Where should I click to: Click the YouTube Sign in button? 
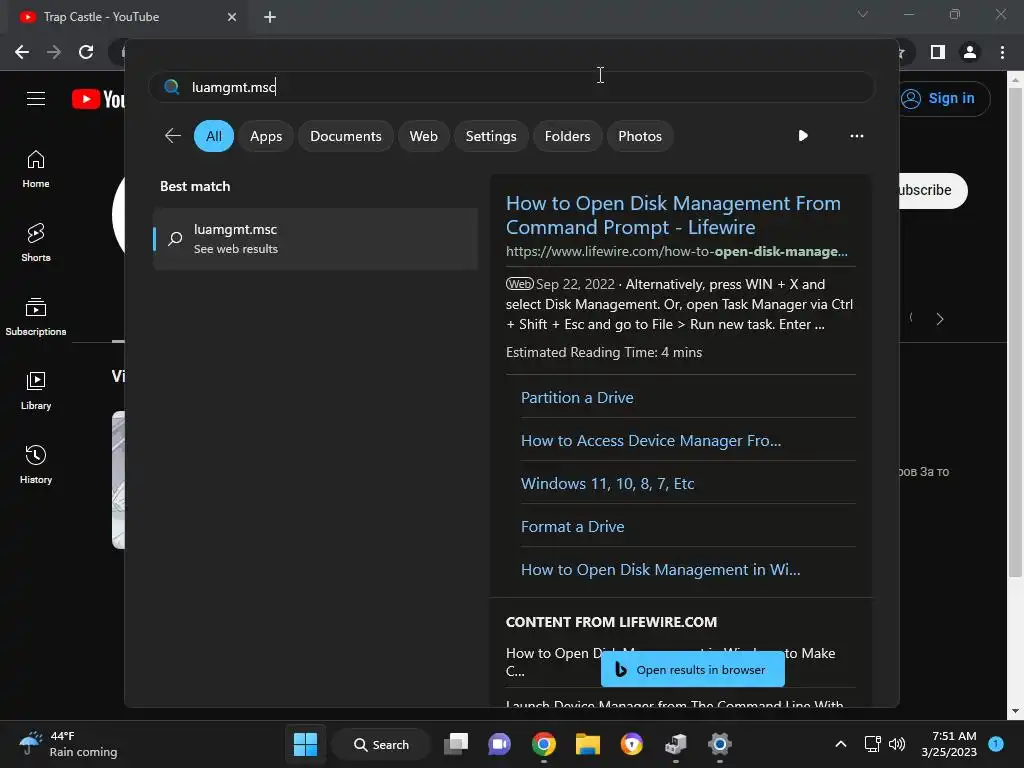coord(944,99)
